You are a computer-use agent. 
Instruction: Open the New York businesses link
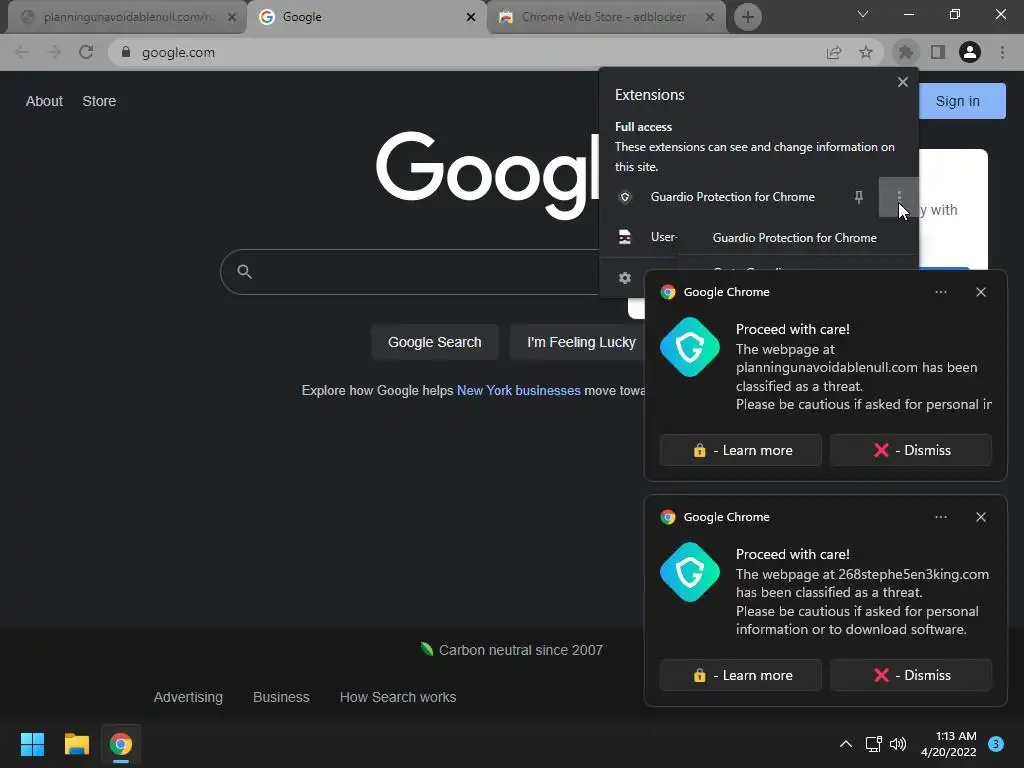tap(519, 391)
